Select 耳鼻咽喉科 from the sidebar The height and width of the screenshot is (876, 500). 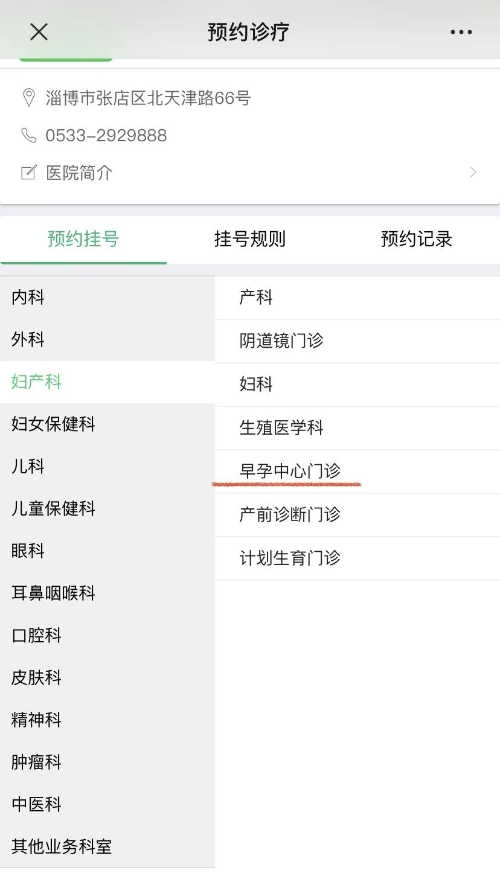click(x=107, y=593)
